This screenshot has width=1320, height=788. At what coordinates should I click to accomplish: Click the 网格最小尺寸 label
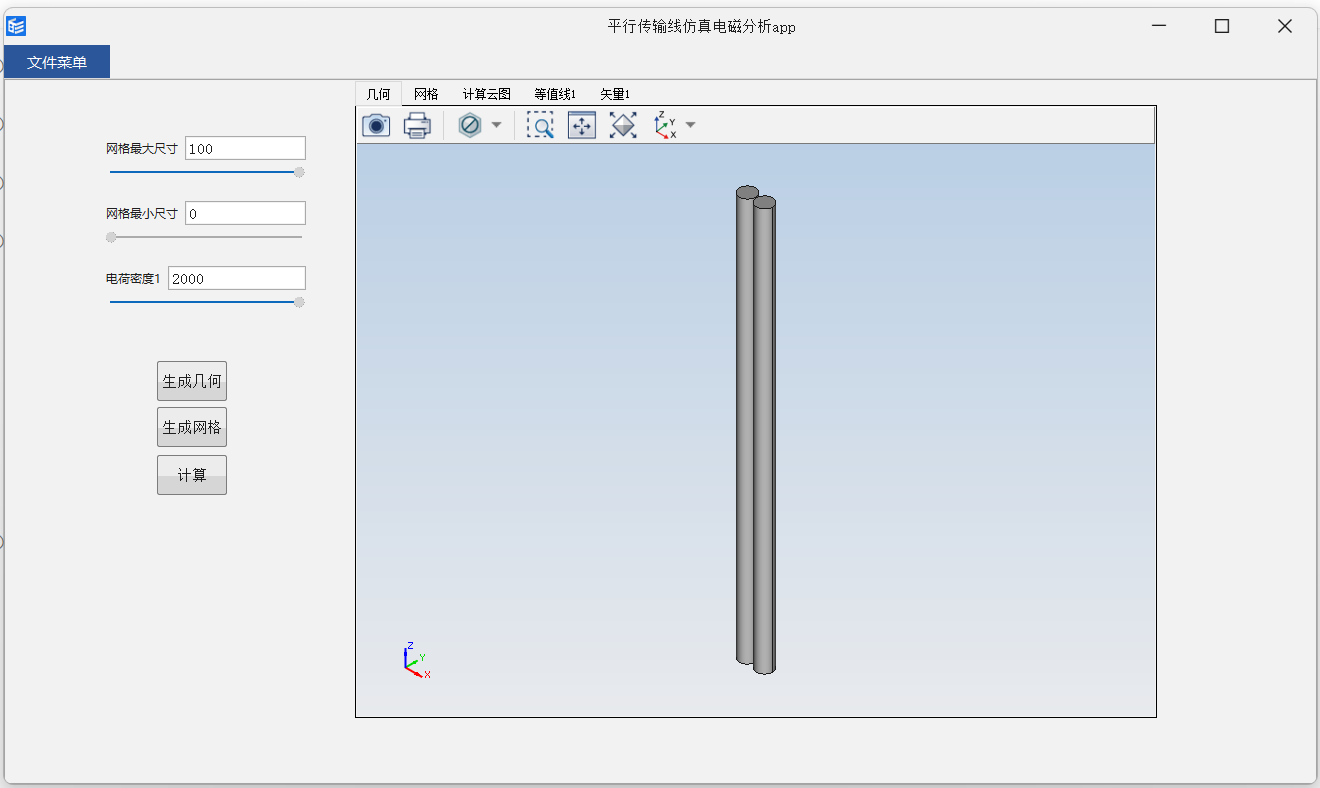[142, 214]
